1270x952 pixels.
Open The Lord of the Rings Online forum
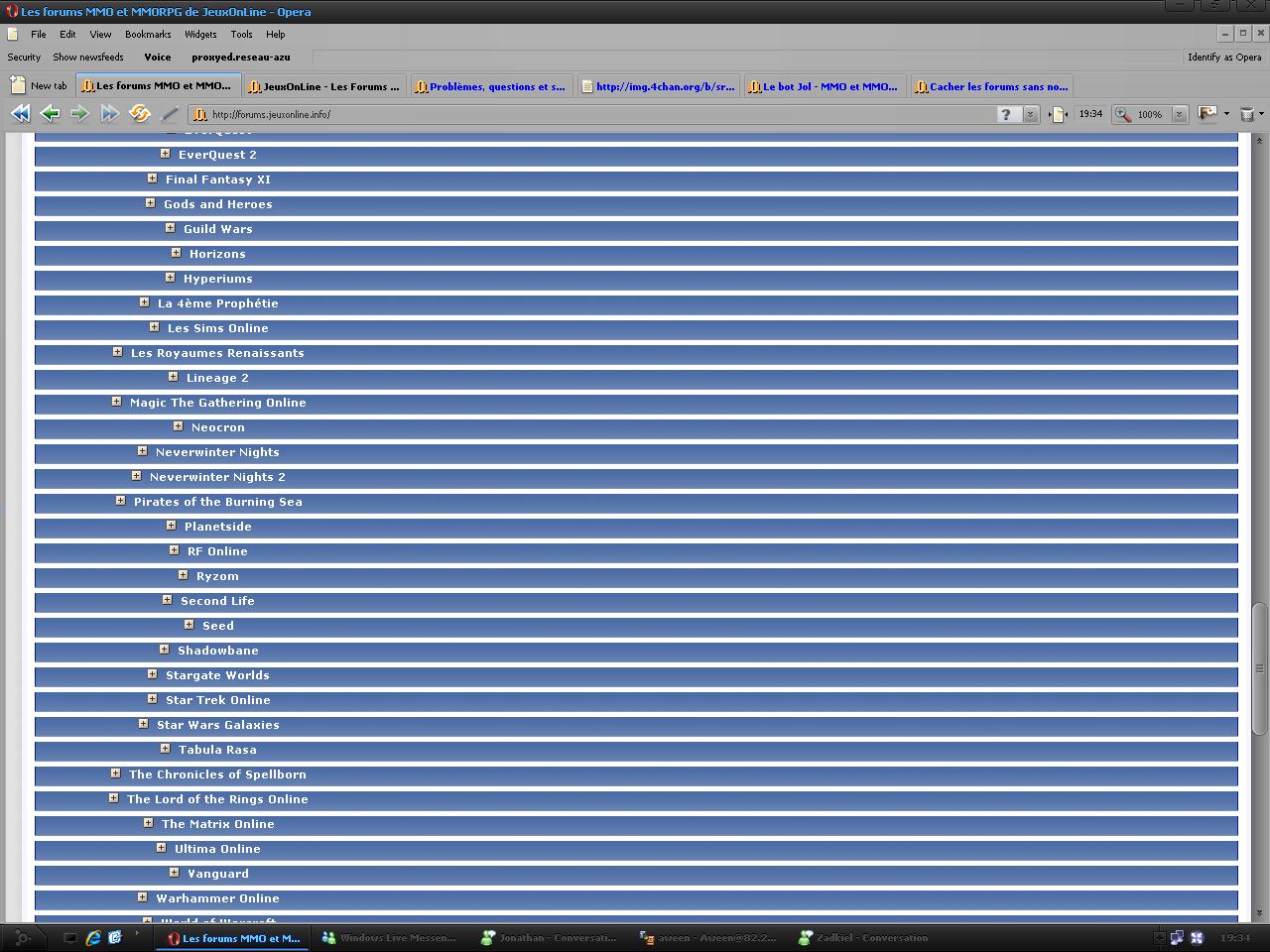click(217, 799)
